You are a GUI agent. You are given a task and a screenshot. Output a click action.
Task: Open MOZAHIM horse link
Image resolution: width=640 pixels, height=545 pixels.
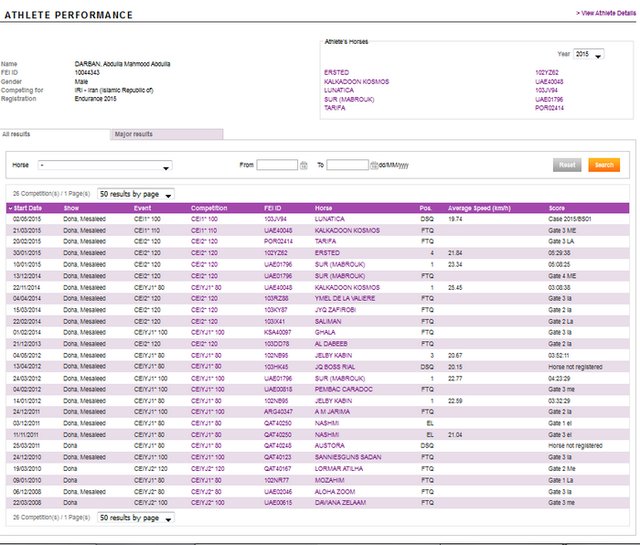point(329,480)
